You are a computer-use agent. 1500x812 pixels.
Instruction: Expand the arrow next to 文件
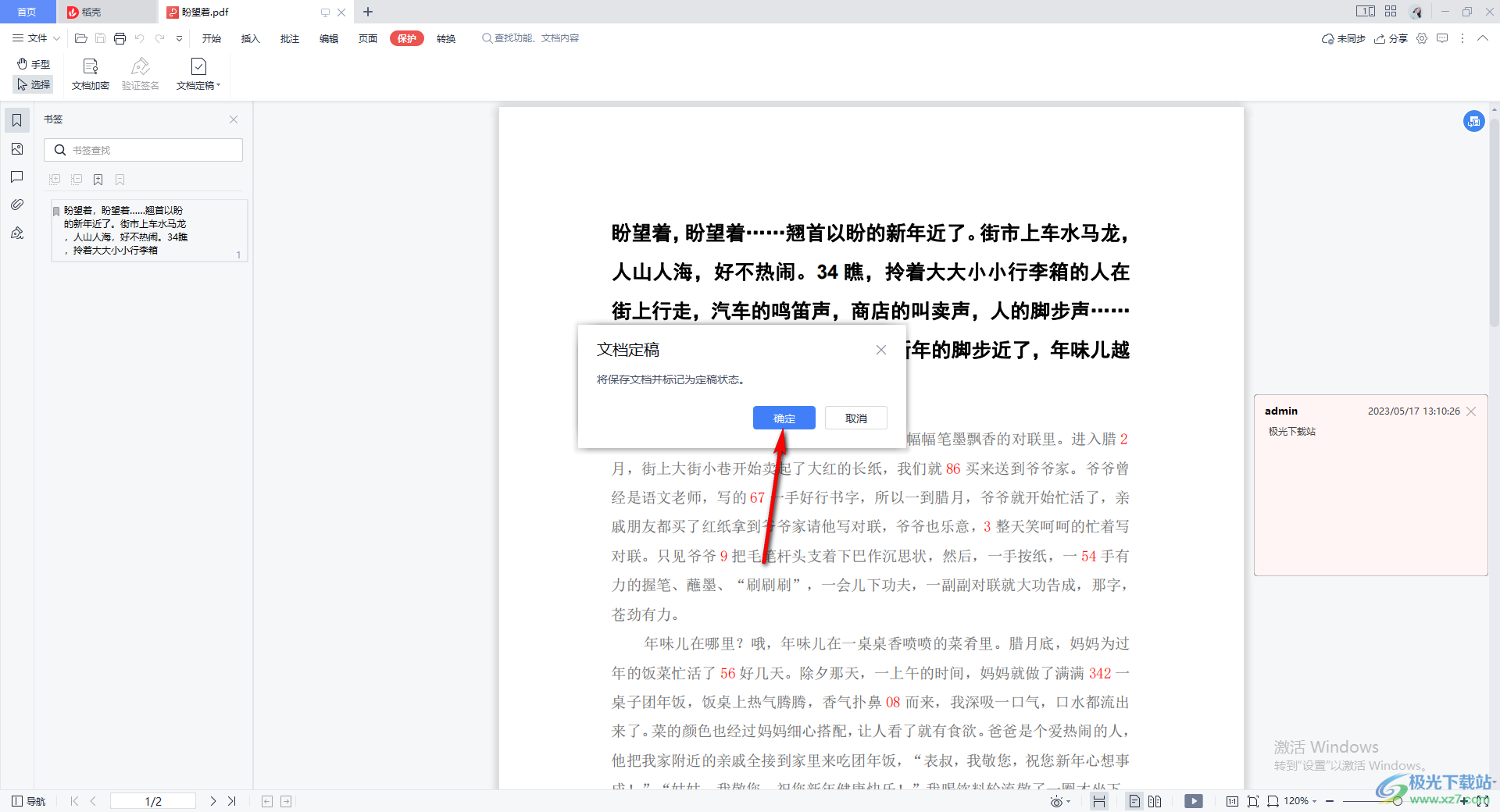(x=56, y=38)
